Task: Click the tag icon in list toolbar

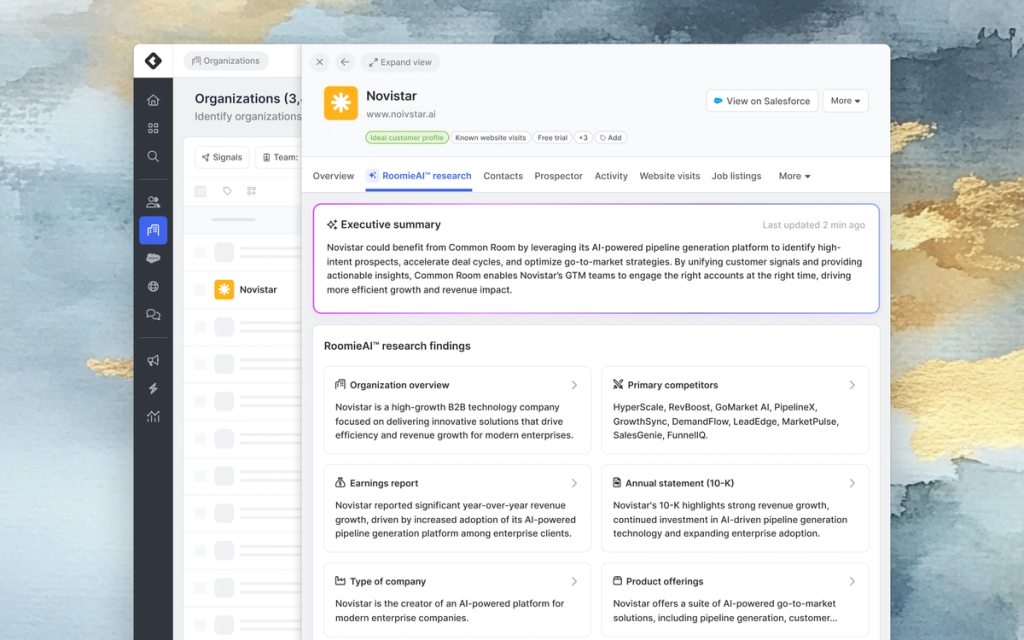Action: pyautogui.click(x=227, y=191)
